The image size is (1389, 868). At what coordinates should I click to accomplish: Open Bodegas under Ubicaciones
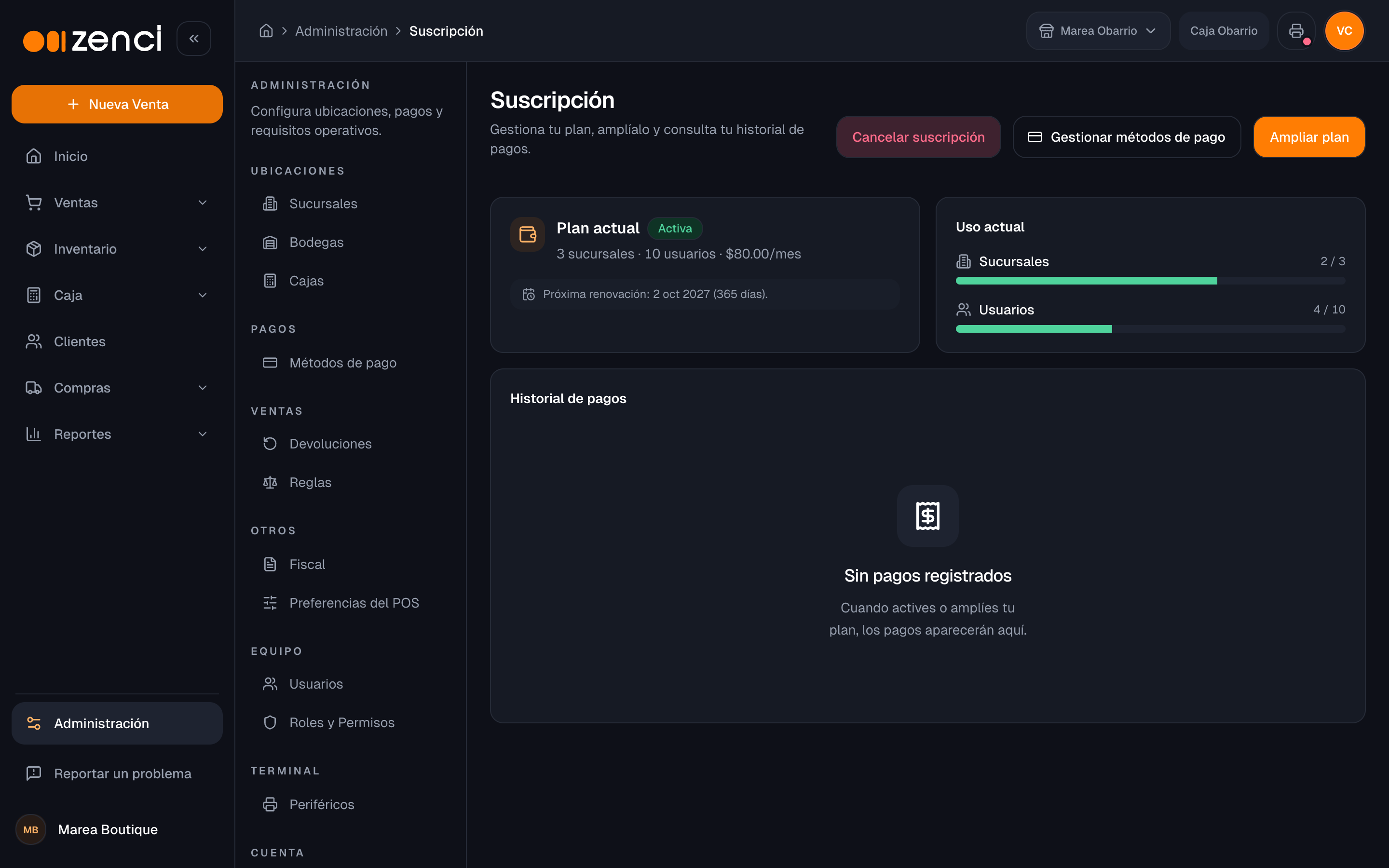coord(351,242)
